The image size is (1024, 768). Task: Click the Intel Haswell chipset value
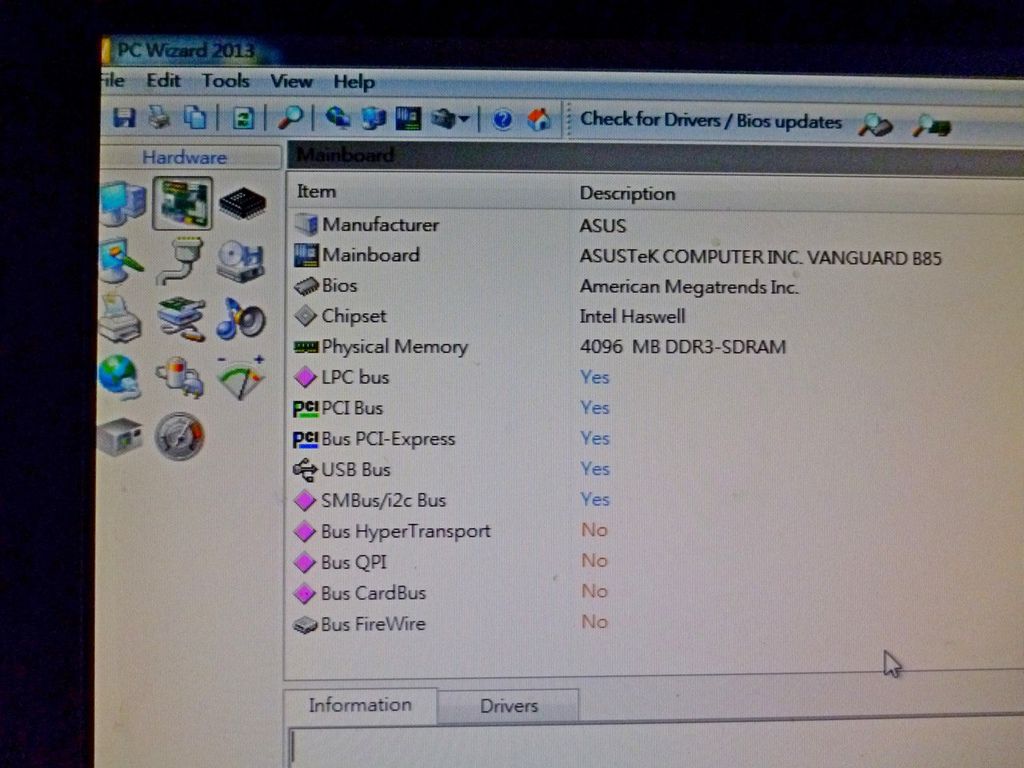(633, 317)
